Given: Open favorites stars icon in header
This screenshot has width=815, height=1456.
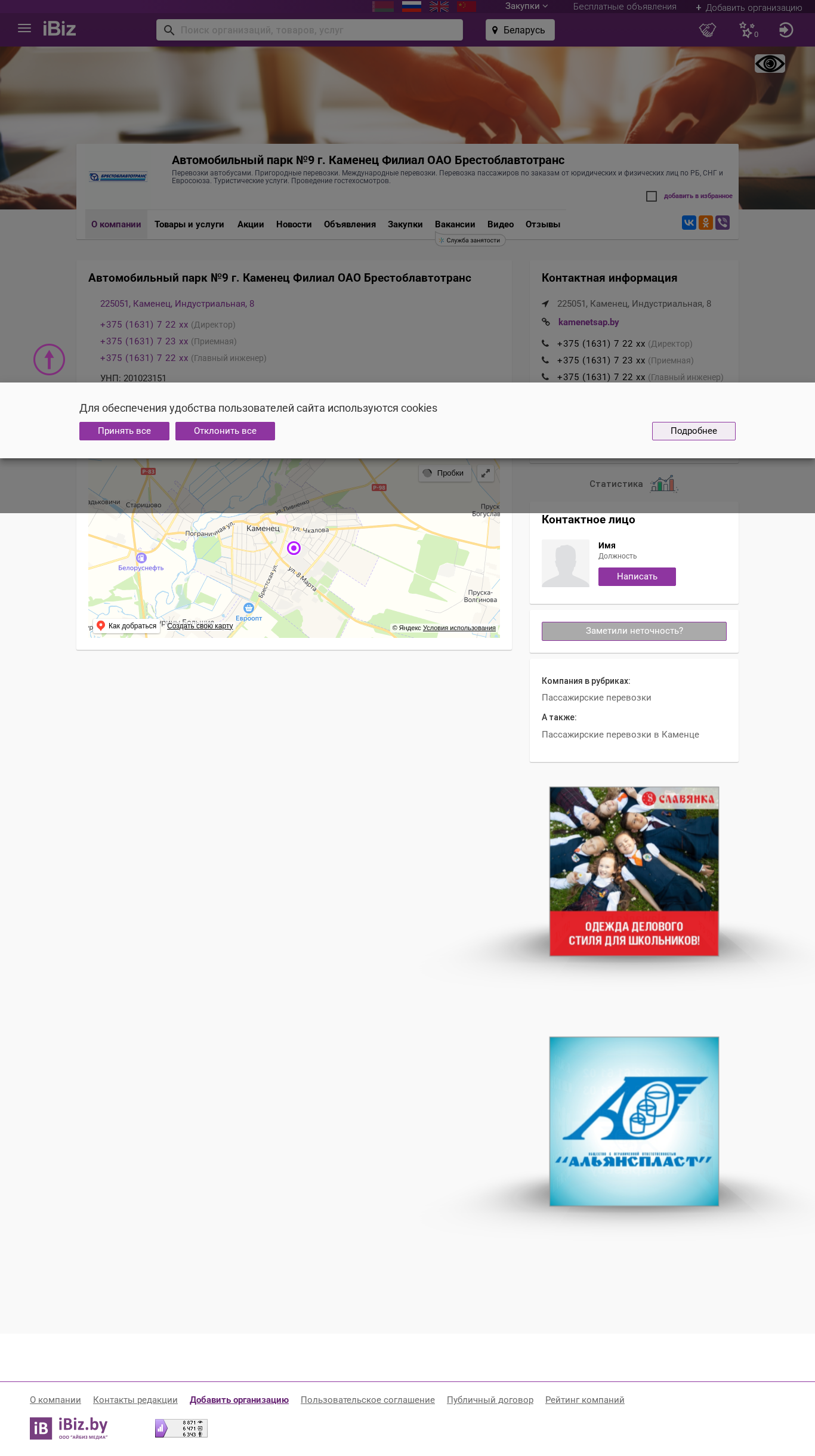Looking at the screenshot, I should point(748,30).
